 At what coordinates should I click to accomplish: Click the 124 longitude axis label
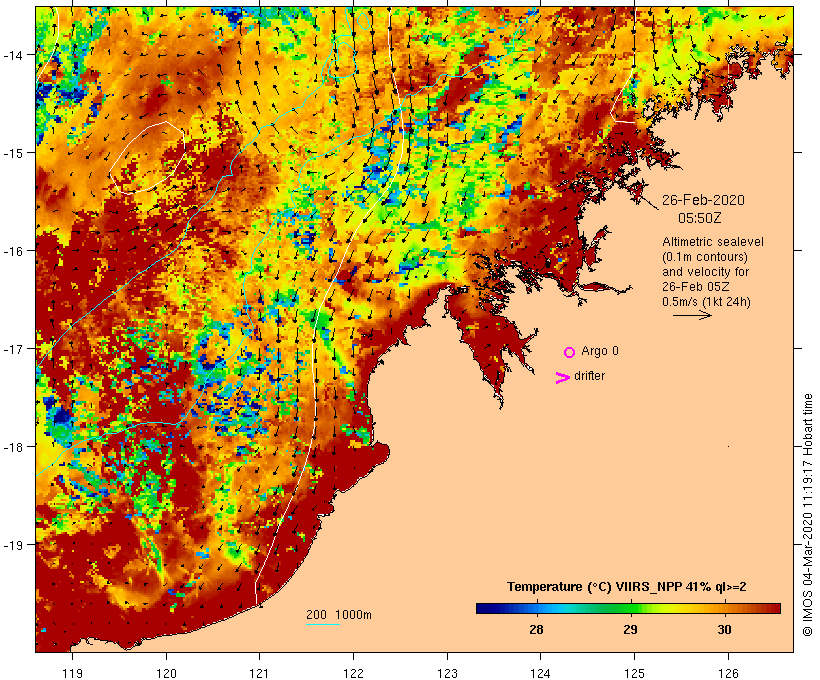click(541, 673)
